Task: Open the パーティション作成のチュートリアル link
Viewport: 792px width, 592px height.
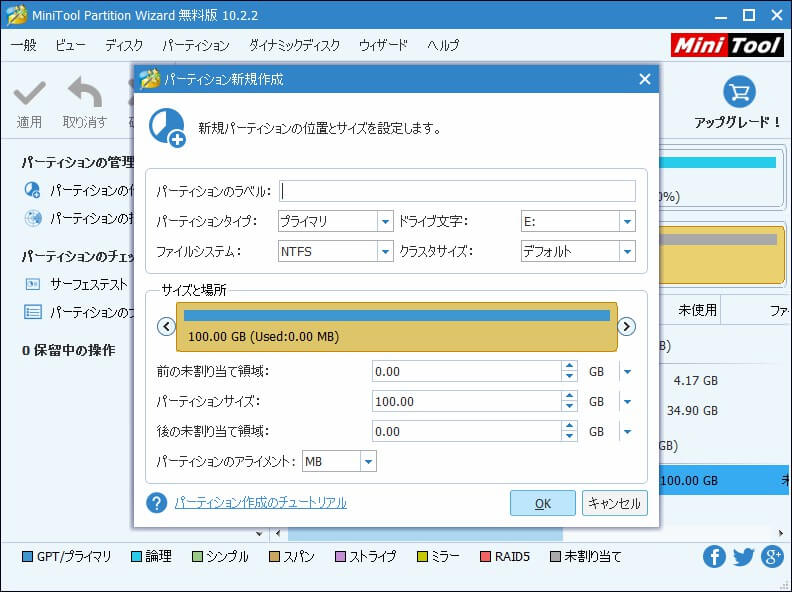Action: 261,503
